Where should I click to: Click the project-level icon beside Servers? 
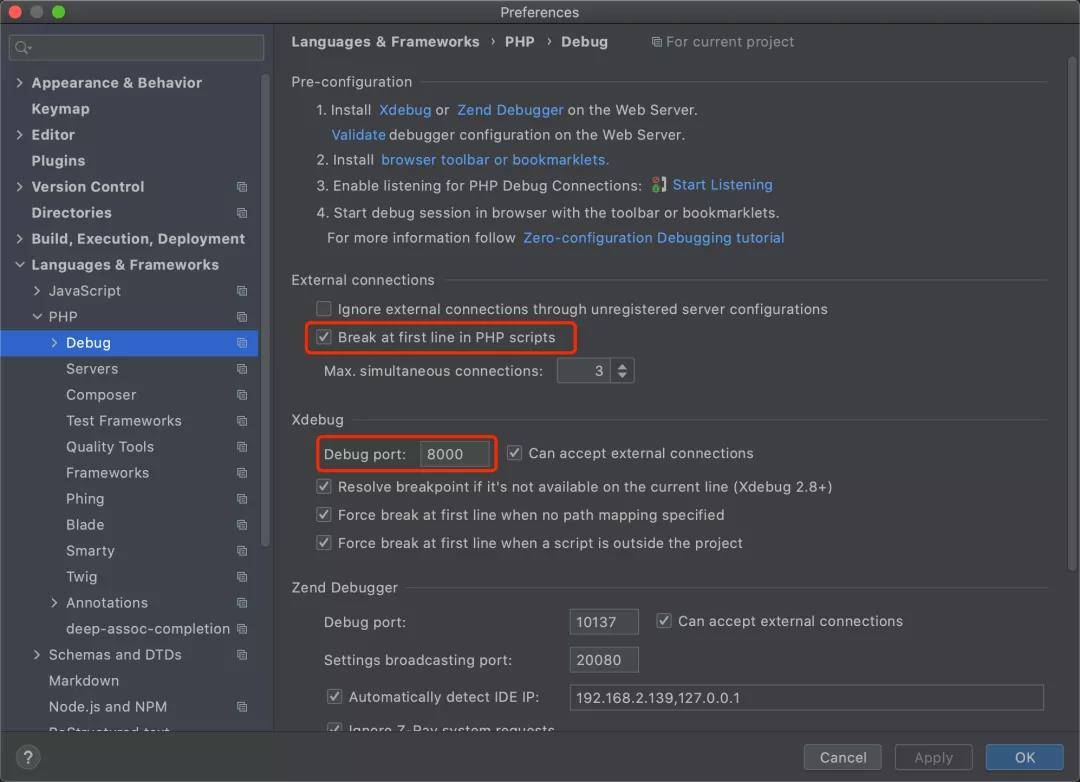[x=242, y=369]
